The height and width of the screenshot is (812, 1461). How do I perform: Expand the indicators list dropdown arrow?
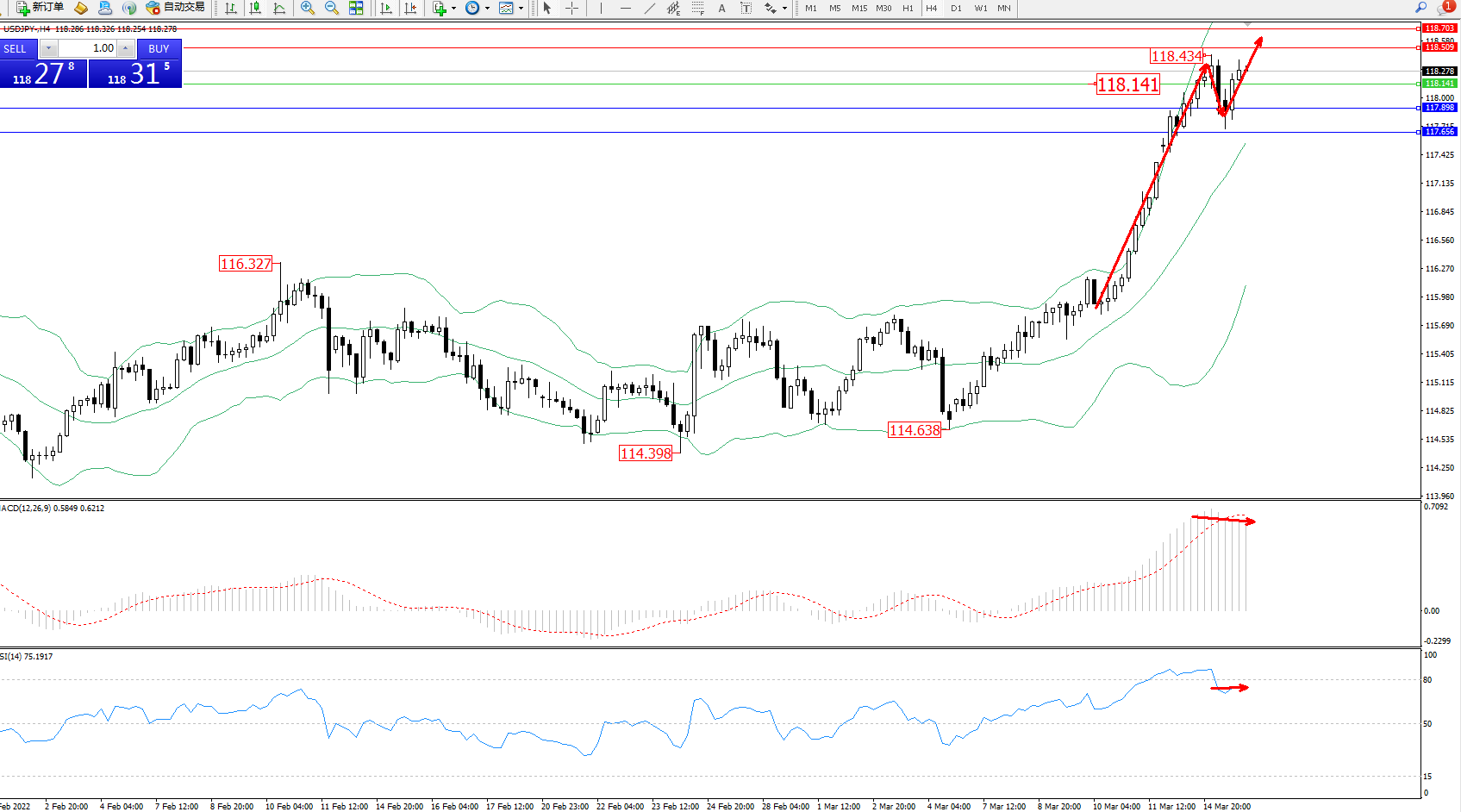453,8
